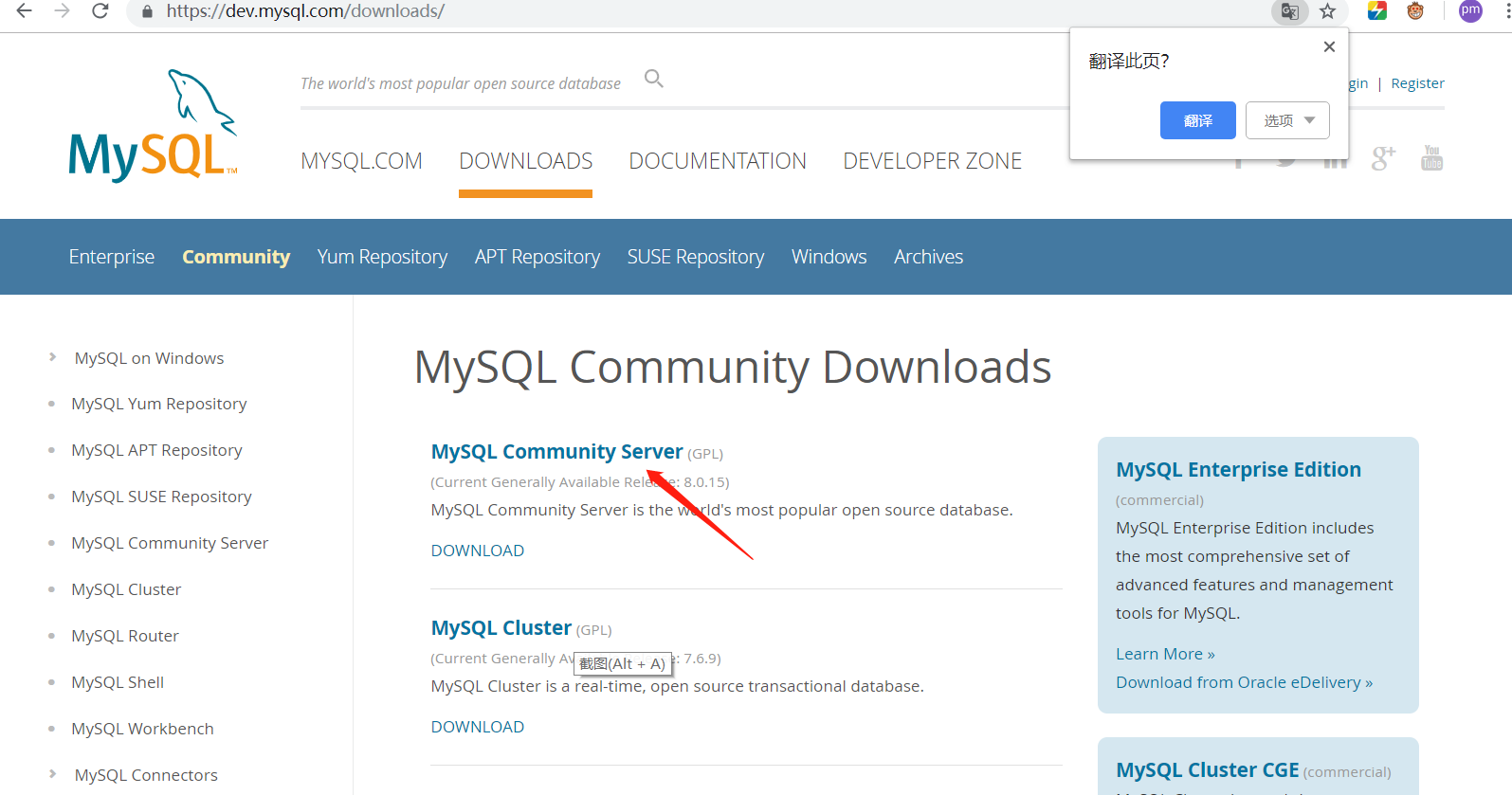Click the Register link
Screen dimensions: 1512x795
(1417, 83)
